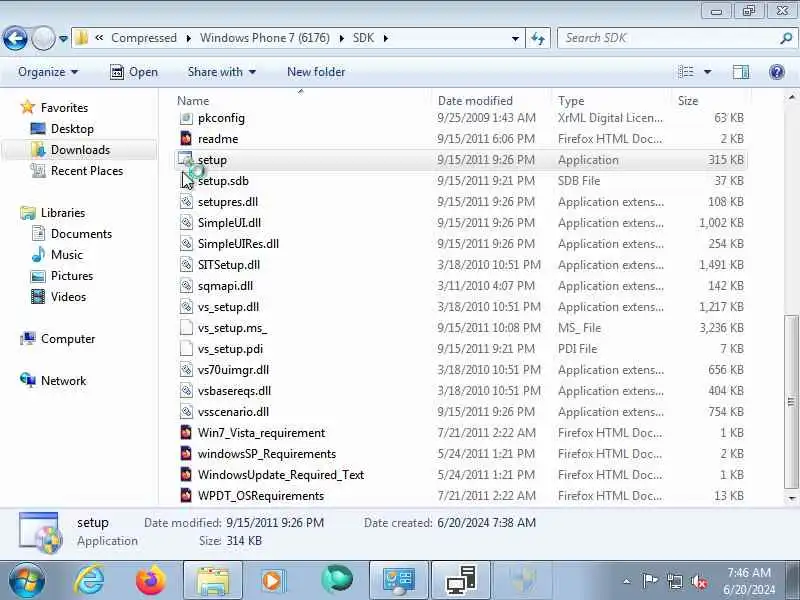Open the address bar history dropdown
Image resolution: width=800 pixels, height=600 pixels.
[515, 38]
